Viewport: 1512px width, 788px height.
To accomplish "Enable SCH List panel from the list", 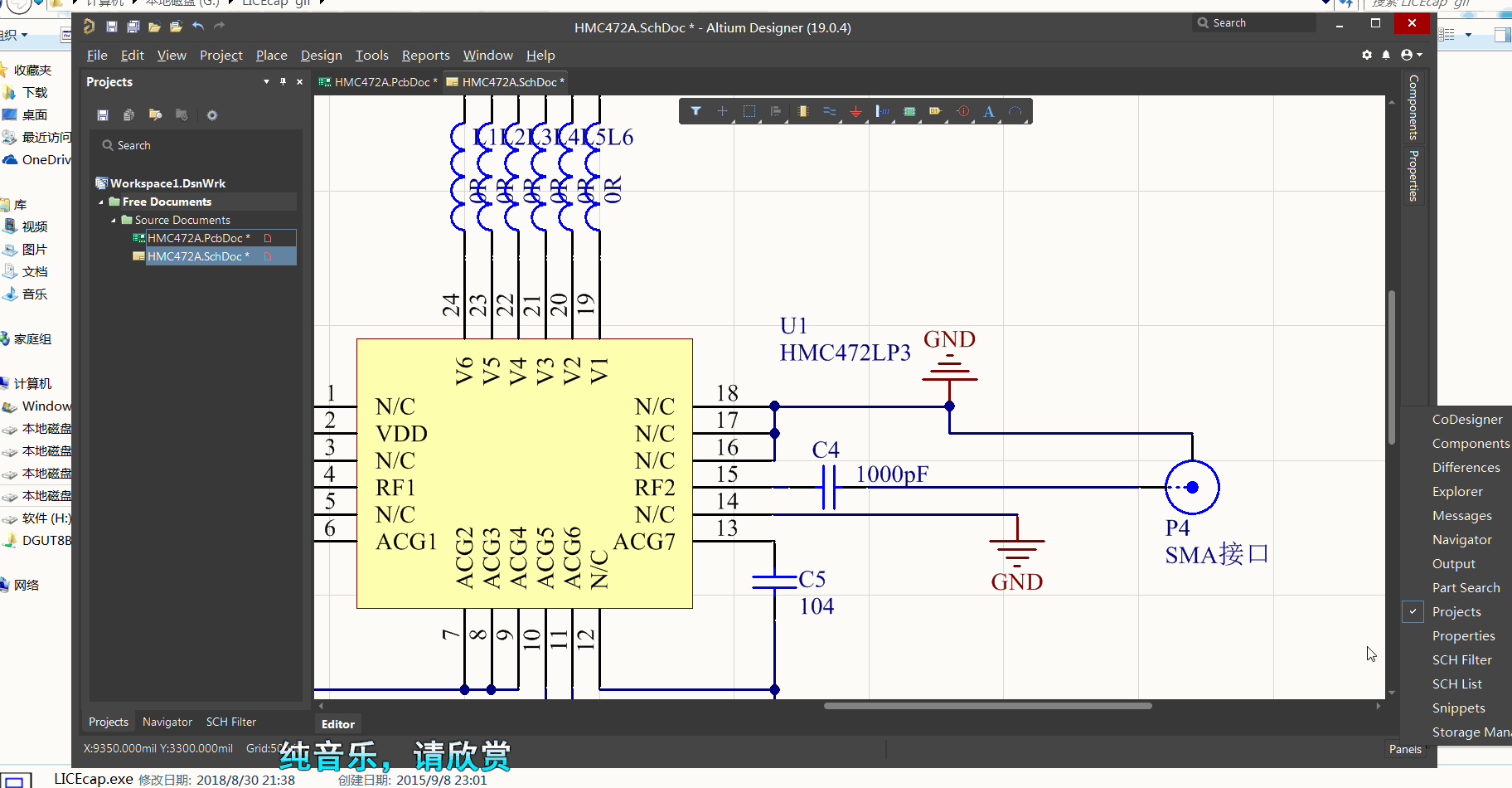I will pyautogui.click(x=1456, y=683).
